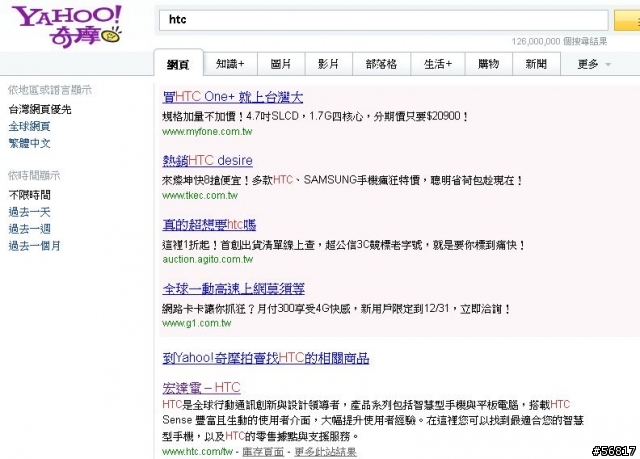Click the search box containing htc

point(383,20)
